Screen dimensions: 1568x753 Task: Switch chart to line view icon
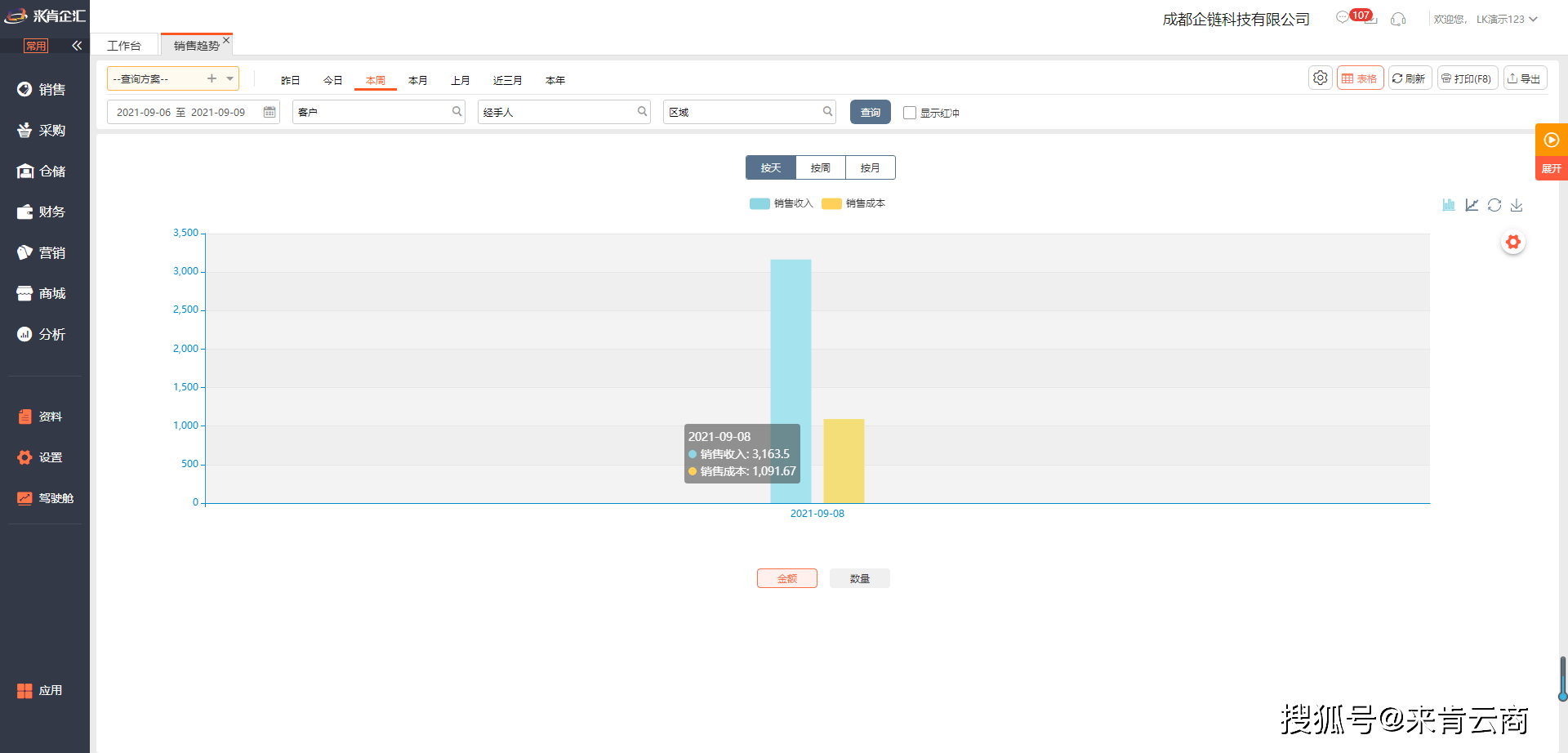(1472, 205)
